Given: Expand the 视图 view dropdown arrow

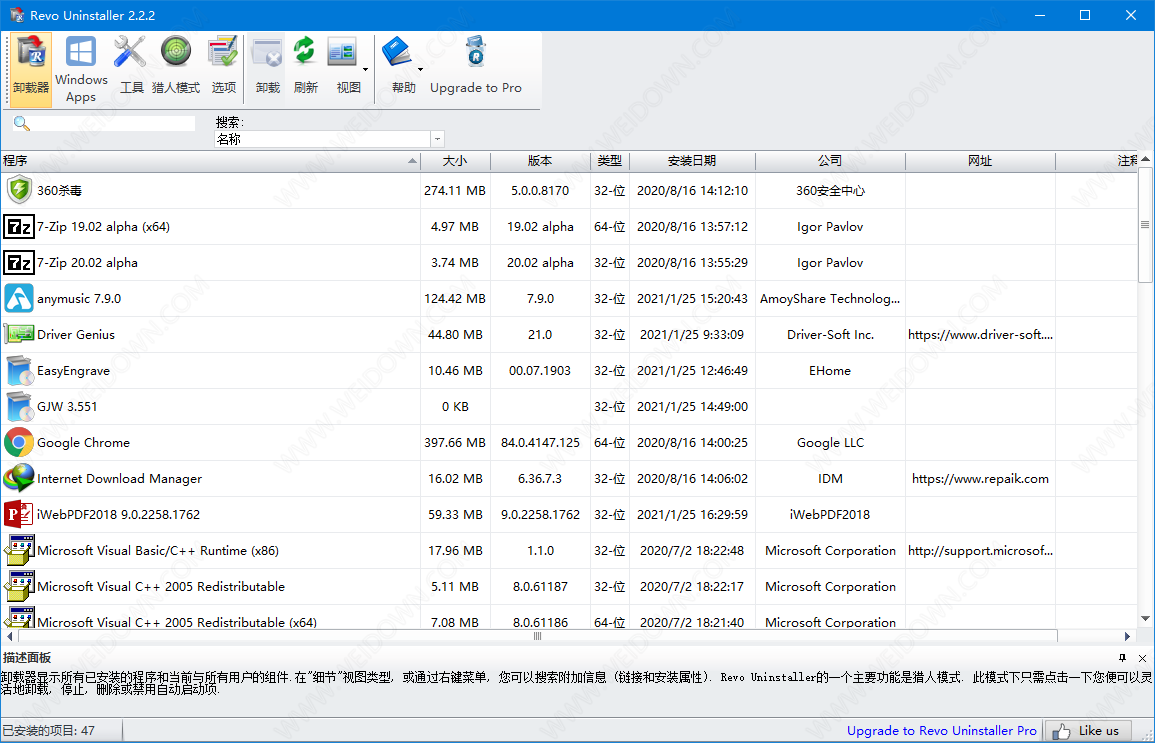Looking at the screenshot, I should point(366,70).
